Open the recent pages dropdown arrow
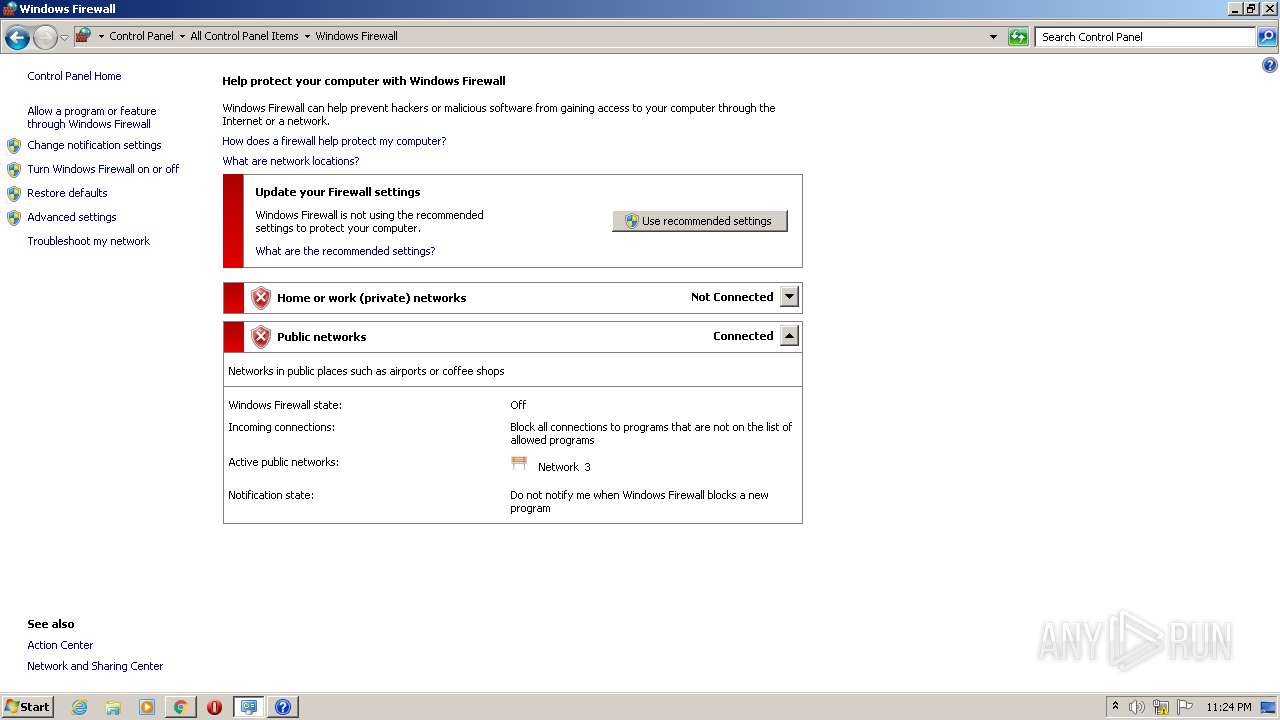The width and height of the screenshot is (1280, 720). (64, 38)
